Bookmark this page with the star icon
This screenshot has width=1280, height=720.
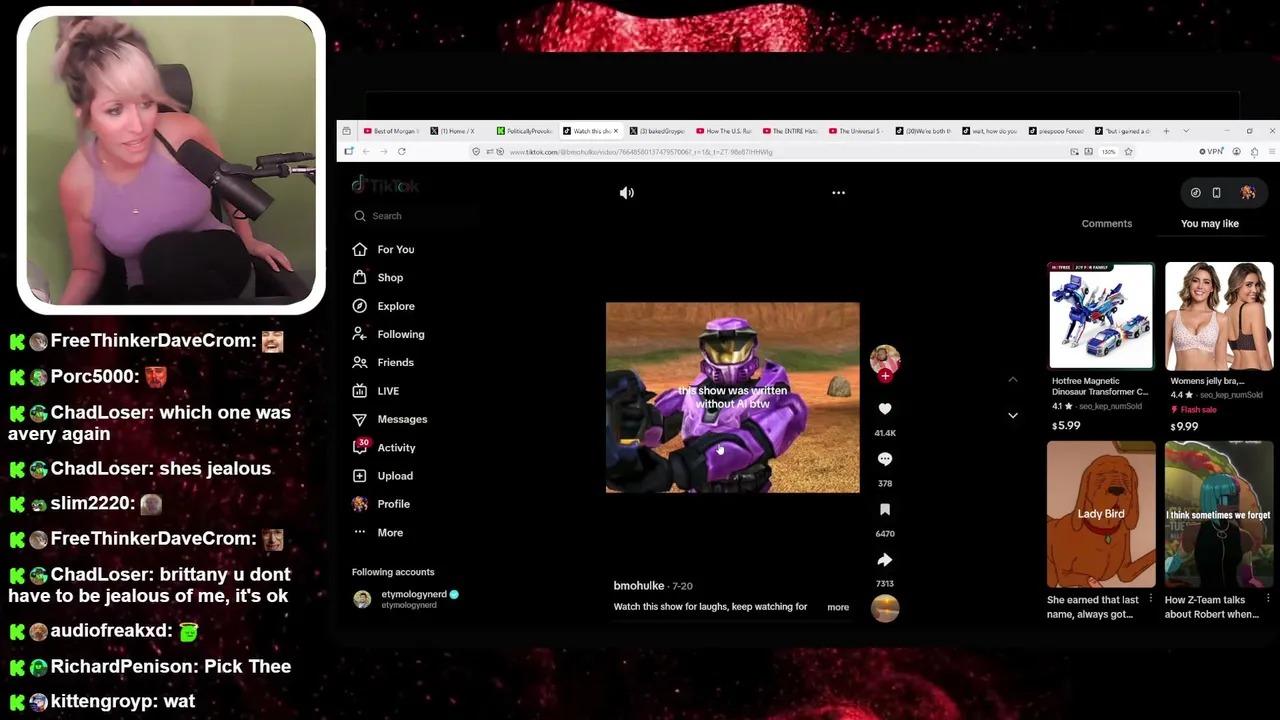click(1128, 152)
